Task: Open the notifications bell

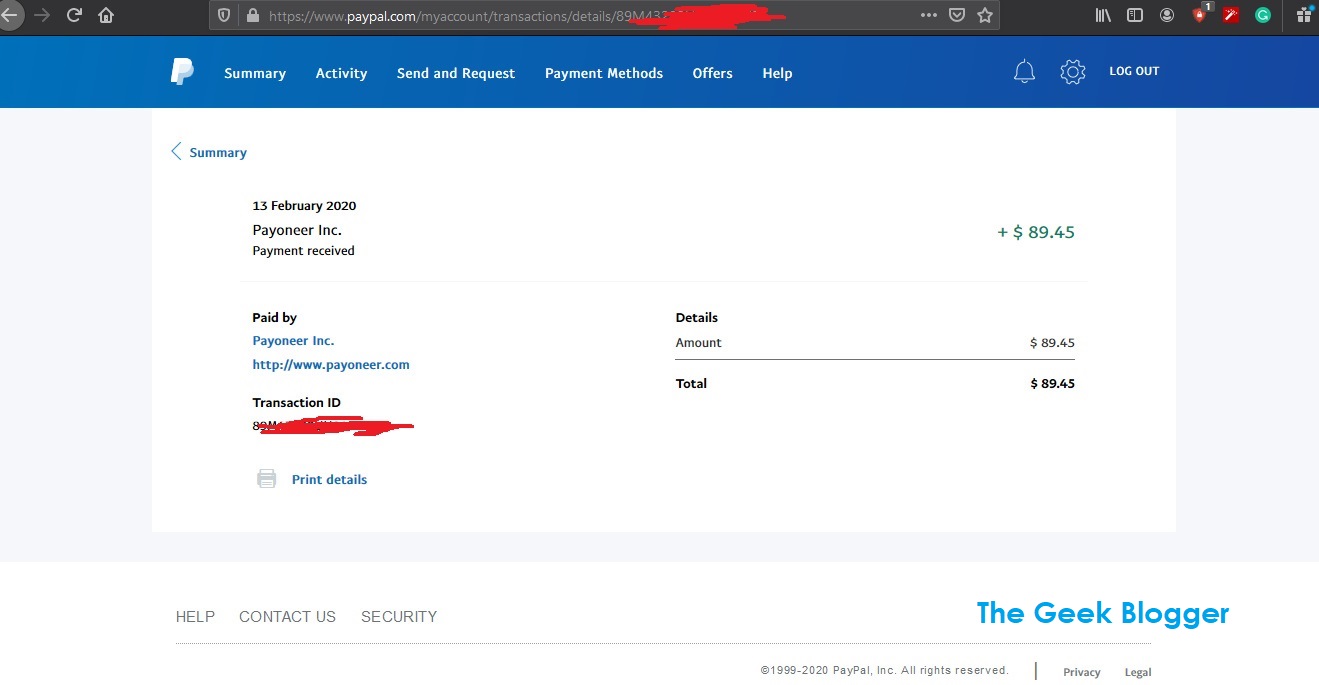Action: coord(1024,72)
